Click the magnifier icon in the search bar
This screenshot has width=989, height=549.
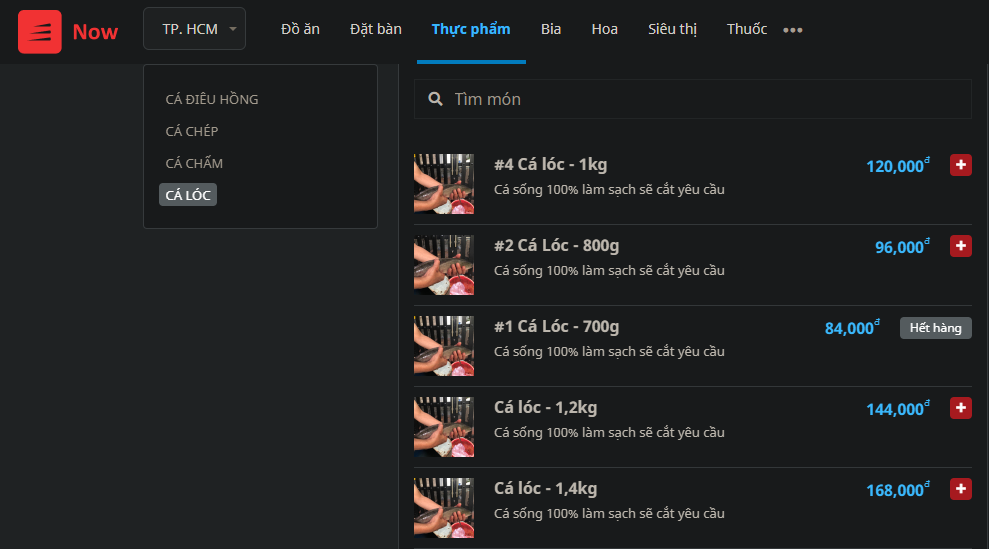coord(435,99)
